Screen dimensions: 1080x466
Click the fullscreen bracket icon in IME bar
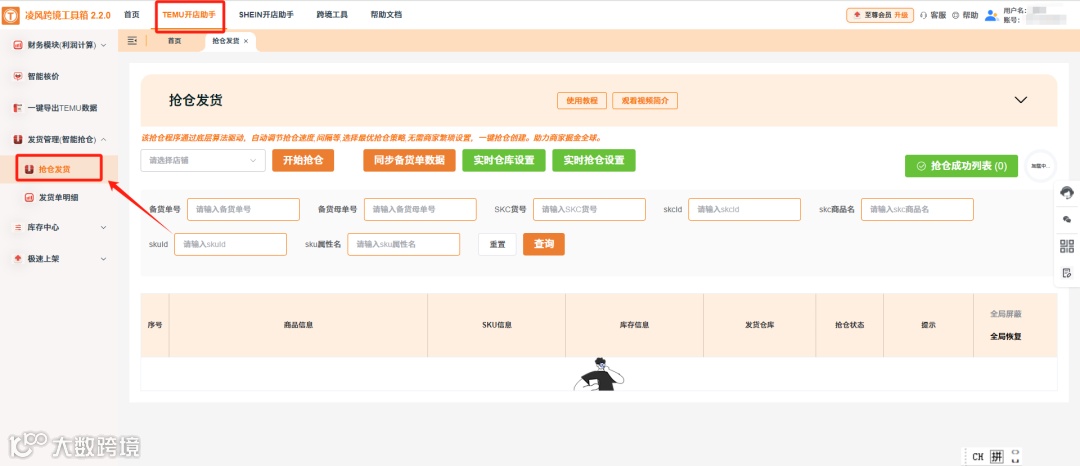click(1015, 456)
